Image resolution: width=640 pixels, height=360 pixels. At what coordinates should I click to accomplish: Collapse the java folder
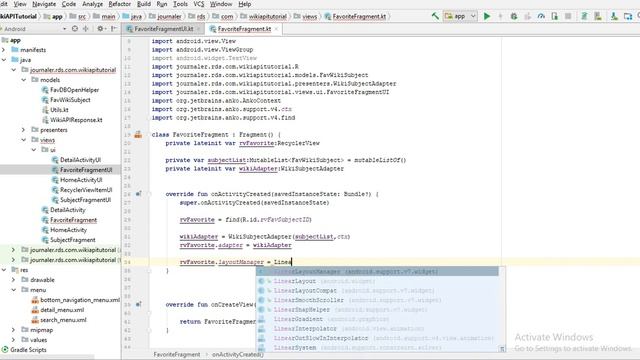pyautogui.click(x=4, y=60)
